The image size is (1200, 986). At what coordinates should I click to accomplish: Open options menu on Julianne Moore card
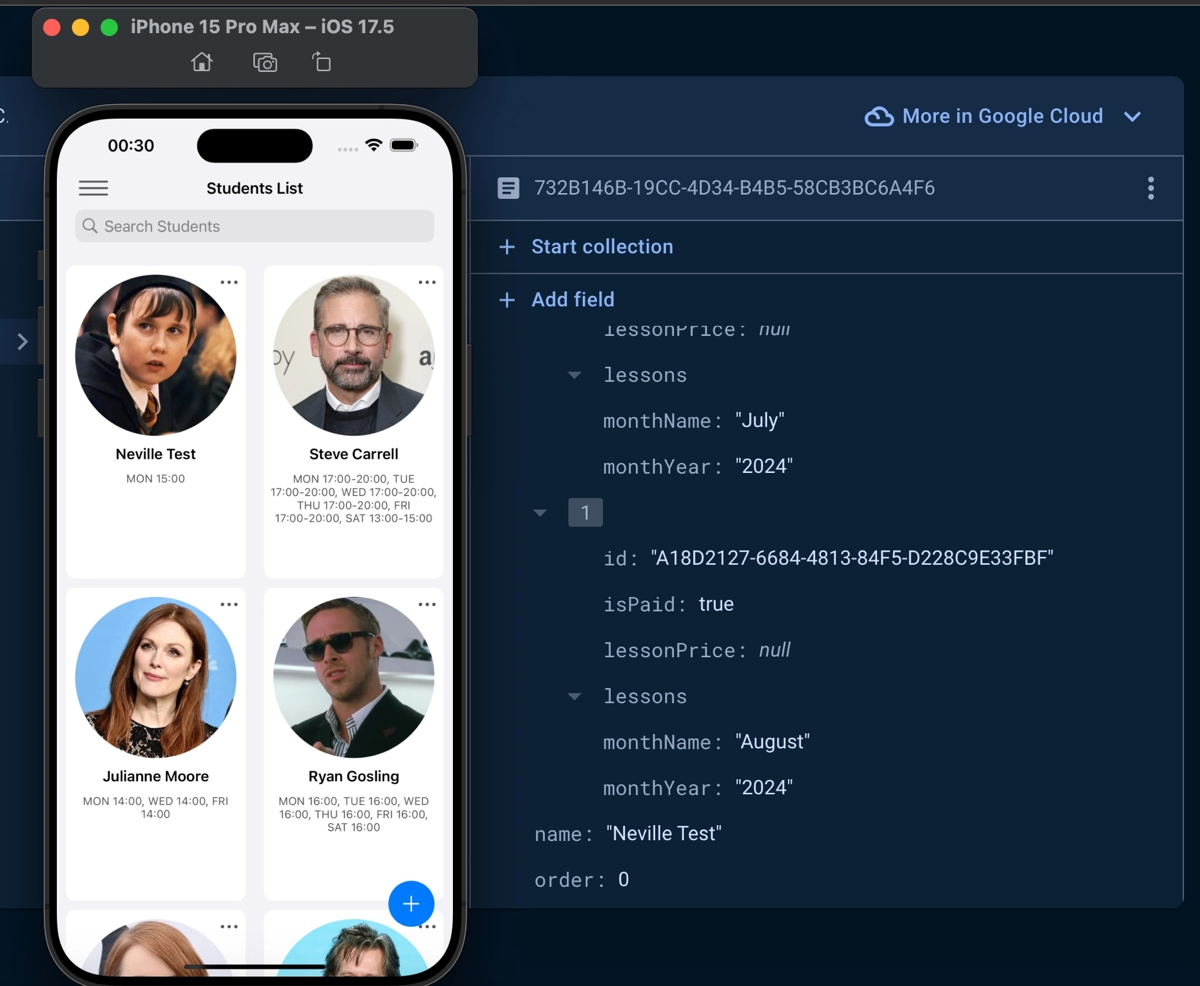click(229, 604)
